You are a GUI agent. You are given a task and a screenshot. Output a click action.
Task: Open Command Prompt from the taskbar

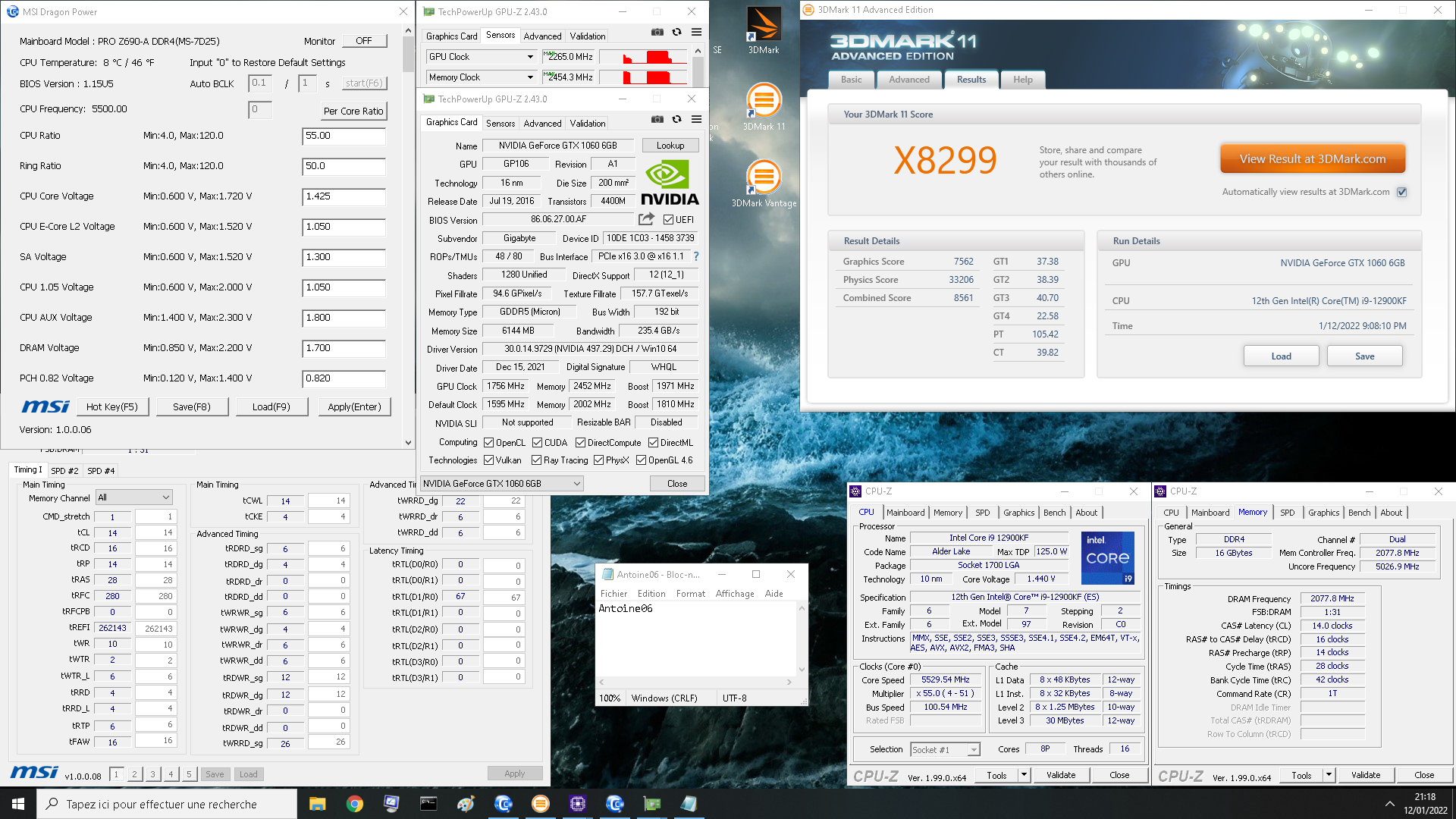pos(428,804)
